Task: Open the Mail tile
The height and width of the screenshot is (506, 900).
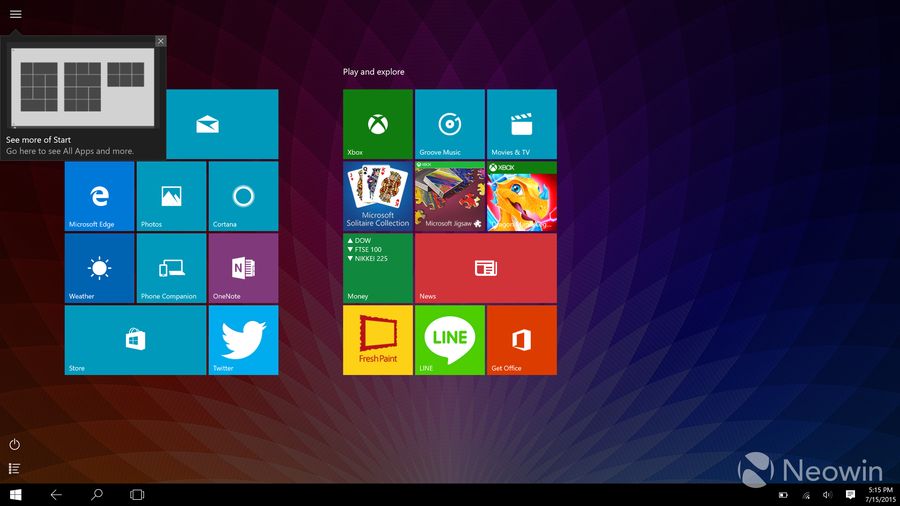Action: coord(222,124)
